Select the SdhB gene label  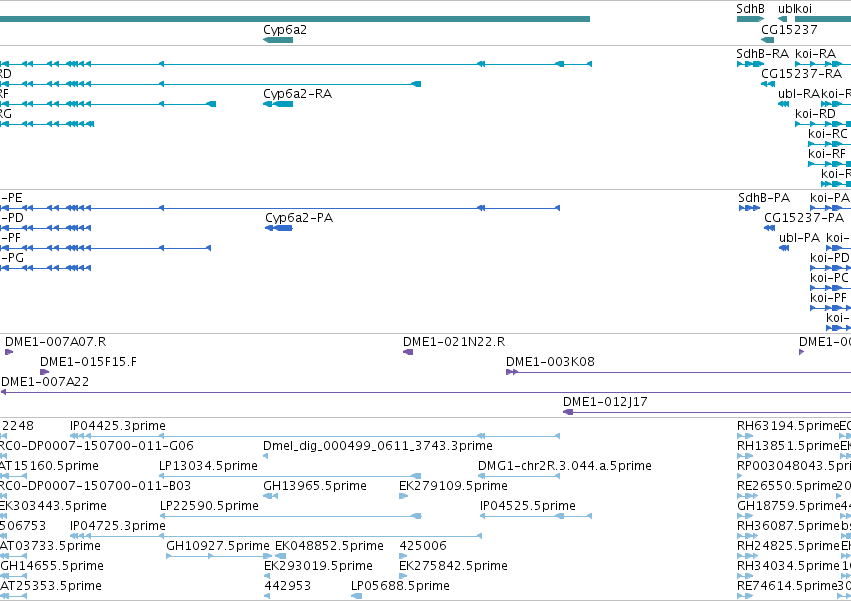(x=750, y=9)
